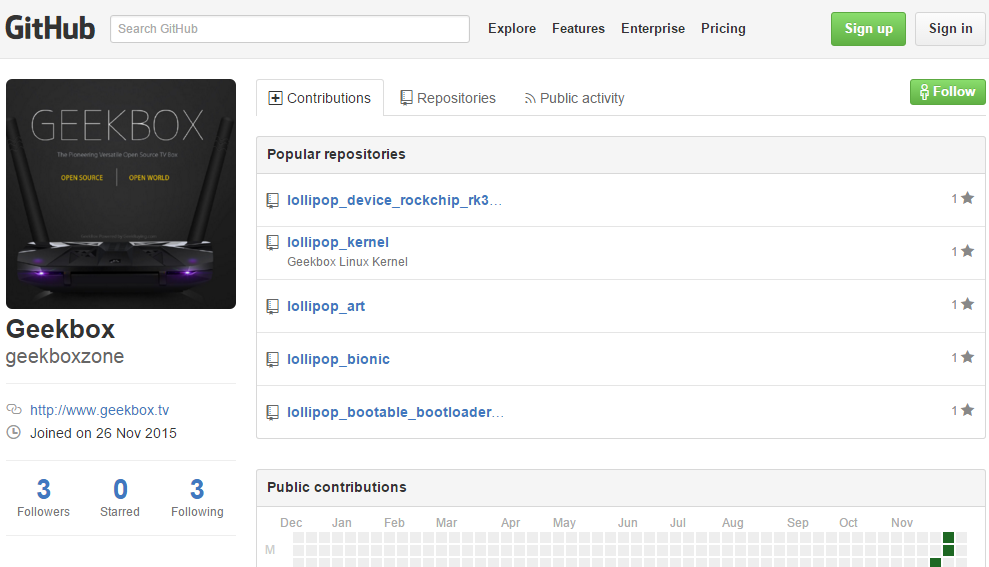View the 3 Following list
Screen dimensions: 989x567
[197, 498]
